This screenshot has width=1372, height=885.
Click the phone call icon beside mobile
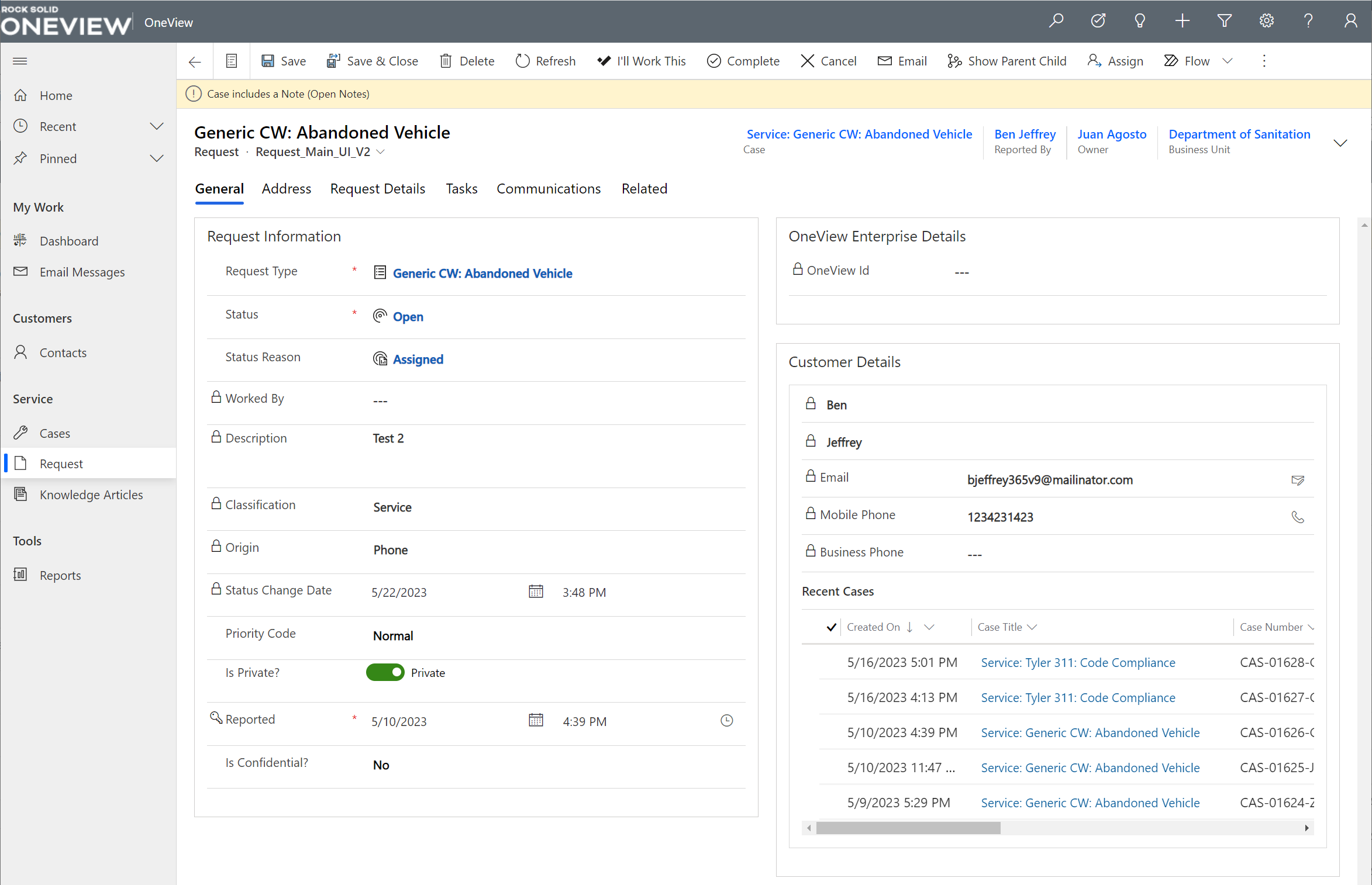click(x=1297, y=517)
